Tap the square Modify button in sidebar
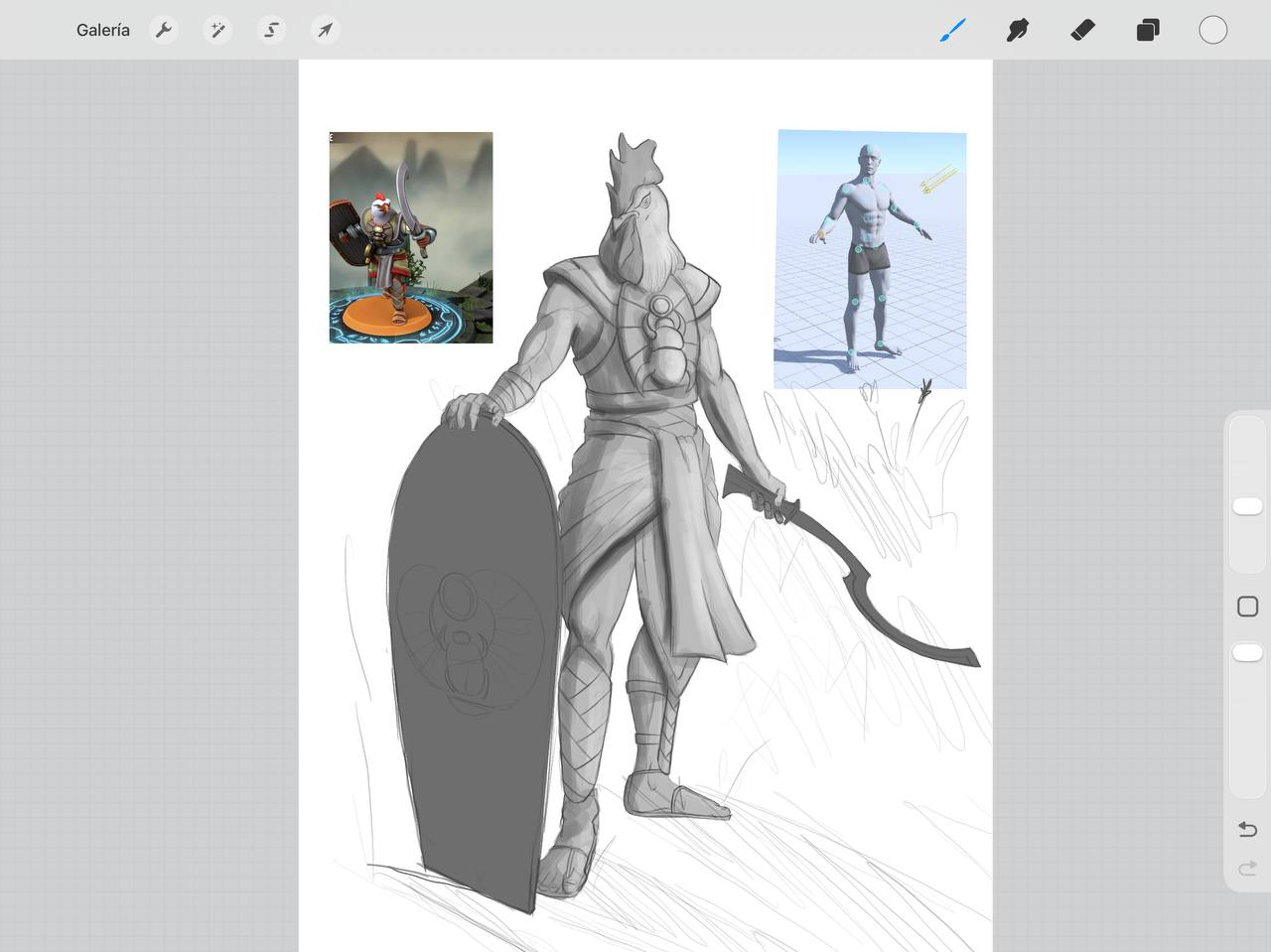Screen dimensions: 1271x952 coord(1247,607)
